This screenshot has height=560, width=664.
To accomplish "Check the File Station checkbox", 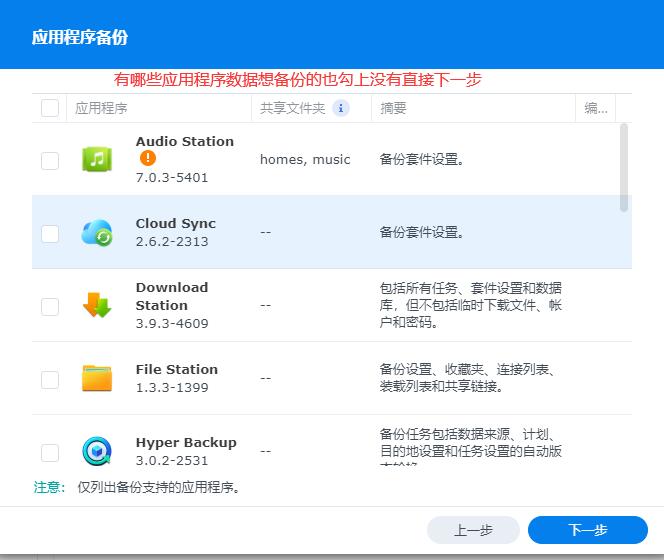I will (50, 380).
